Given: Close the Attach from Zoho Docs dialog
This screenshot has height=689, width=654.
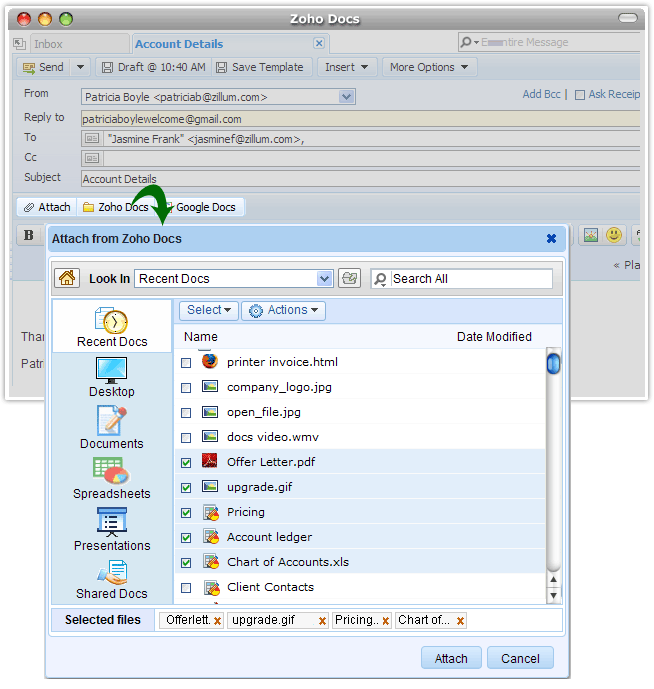Looking at the screenshot, I should pos(551,239).
